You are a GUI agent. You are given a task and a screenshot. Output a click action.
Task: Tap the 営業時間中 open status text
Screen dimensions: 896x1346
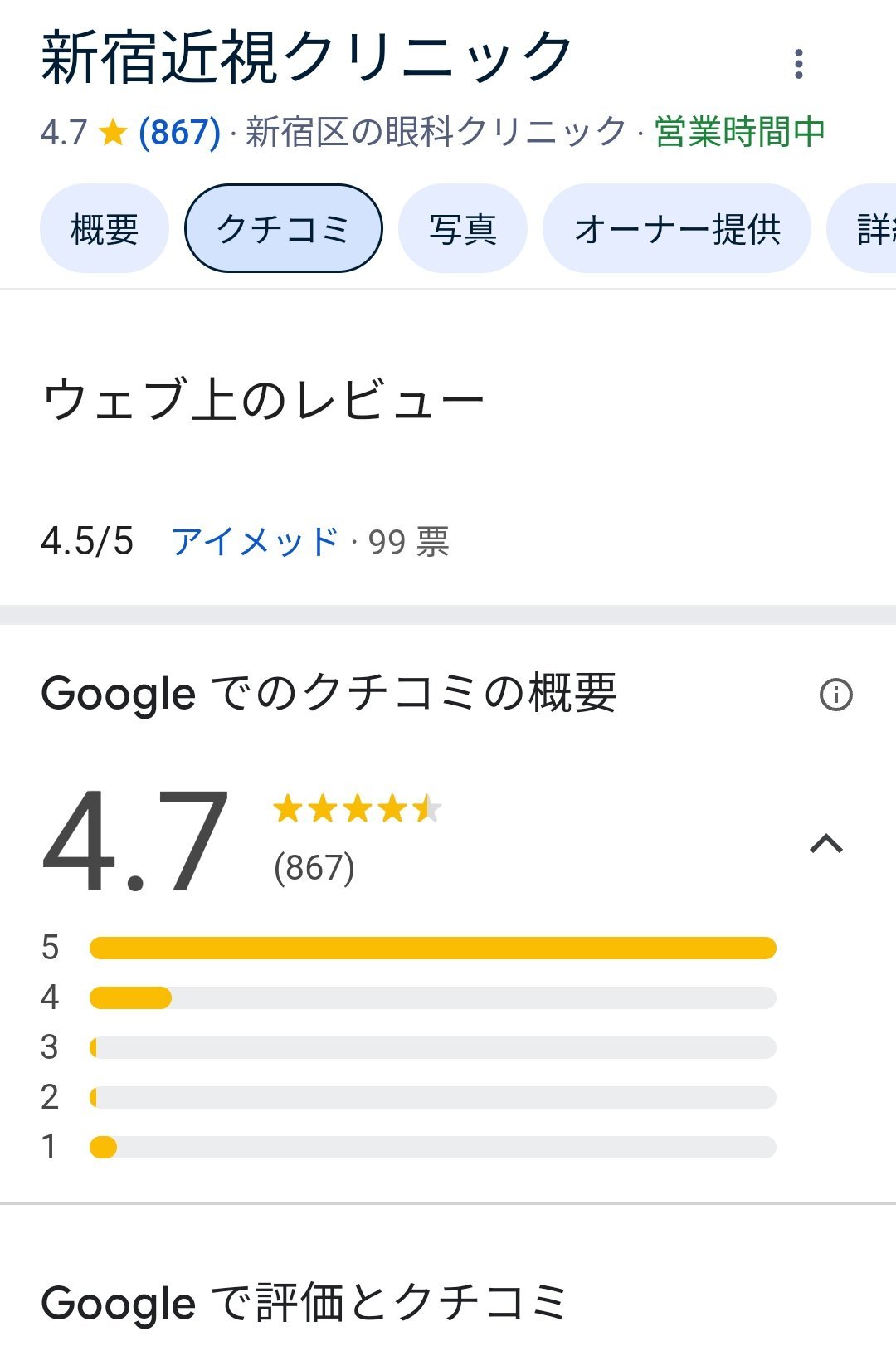(x=740, y=132)
